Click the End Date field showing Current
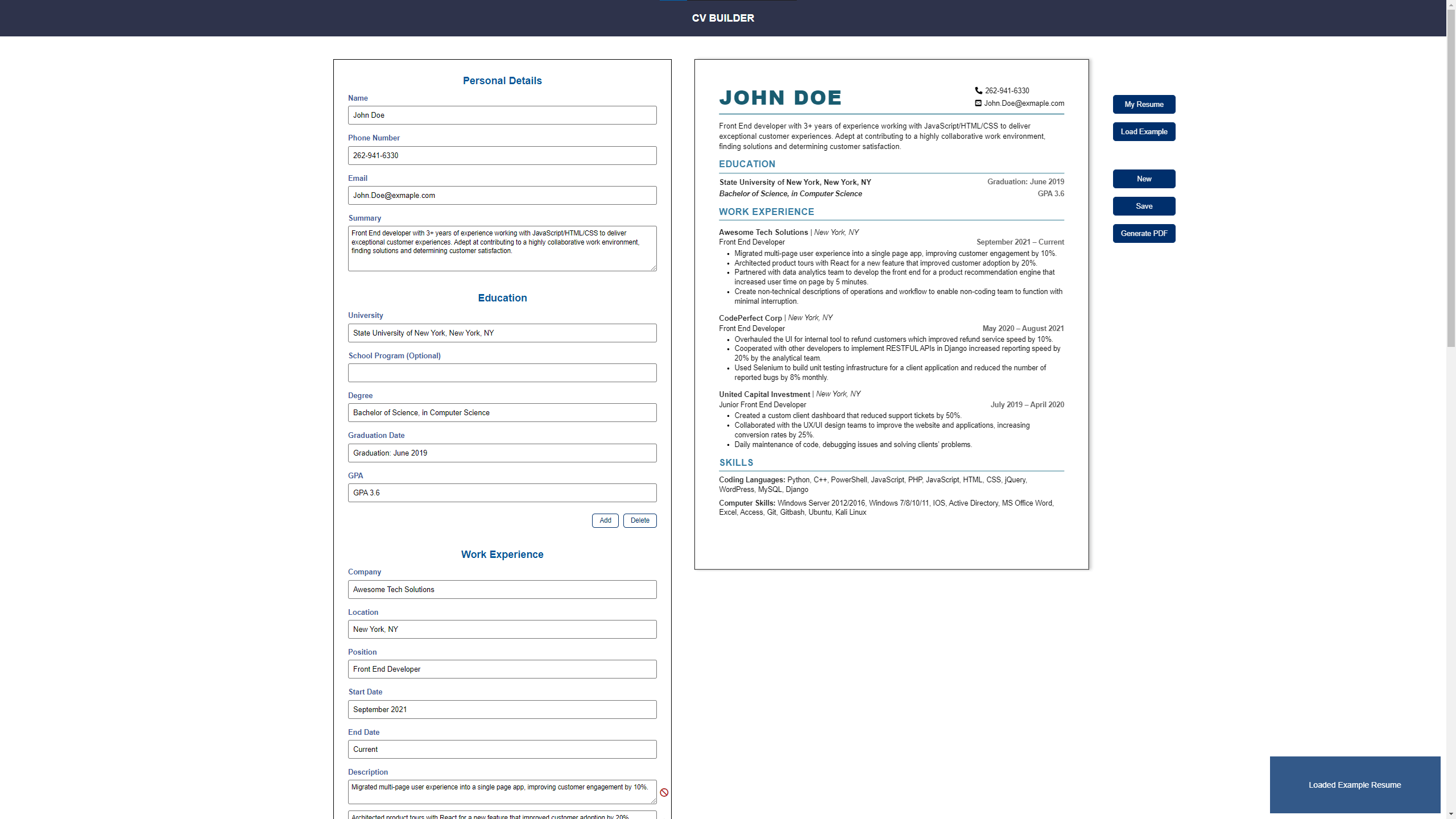This screenshot has width=1456, height=819. click(x=502, y=749)
